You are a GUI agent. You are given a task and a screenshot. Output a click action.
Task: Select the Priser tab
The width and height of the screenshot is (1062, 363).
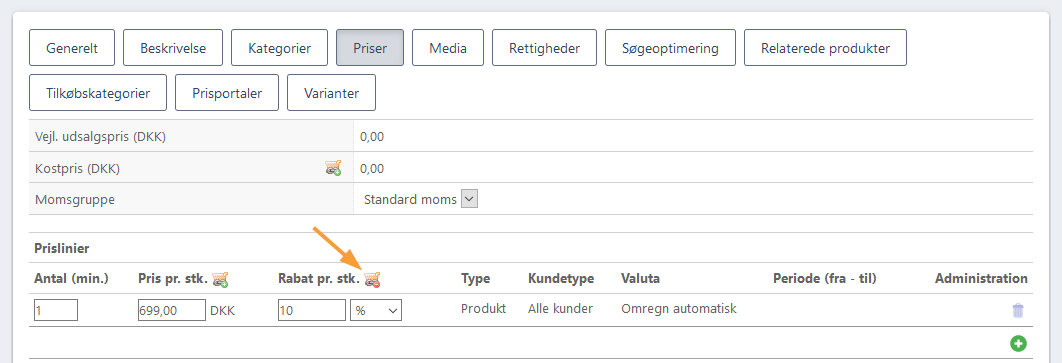click(370, 48)
